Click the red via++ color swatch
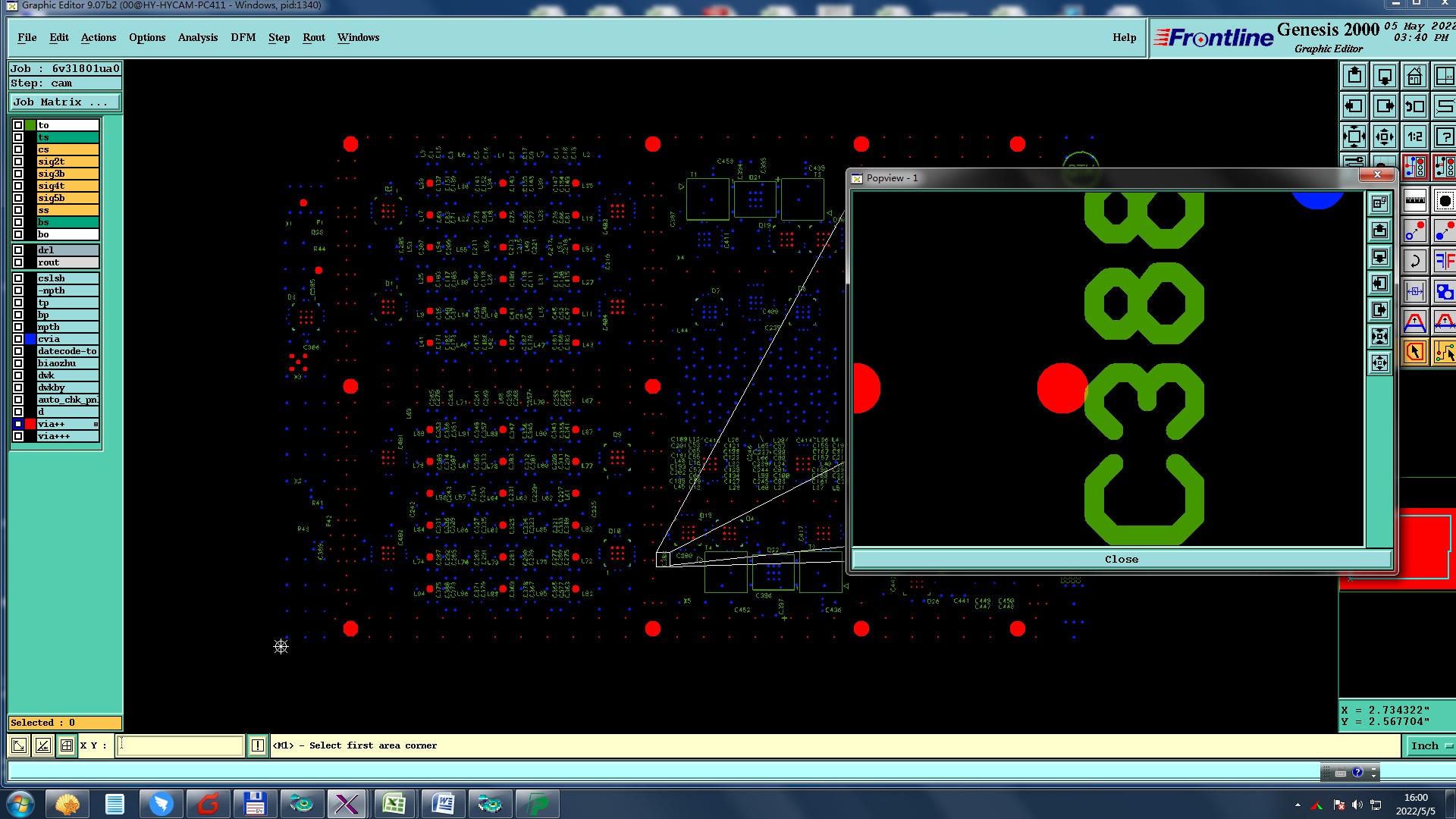This screenshot has width=1456, height=819. [30, 424]
